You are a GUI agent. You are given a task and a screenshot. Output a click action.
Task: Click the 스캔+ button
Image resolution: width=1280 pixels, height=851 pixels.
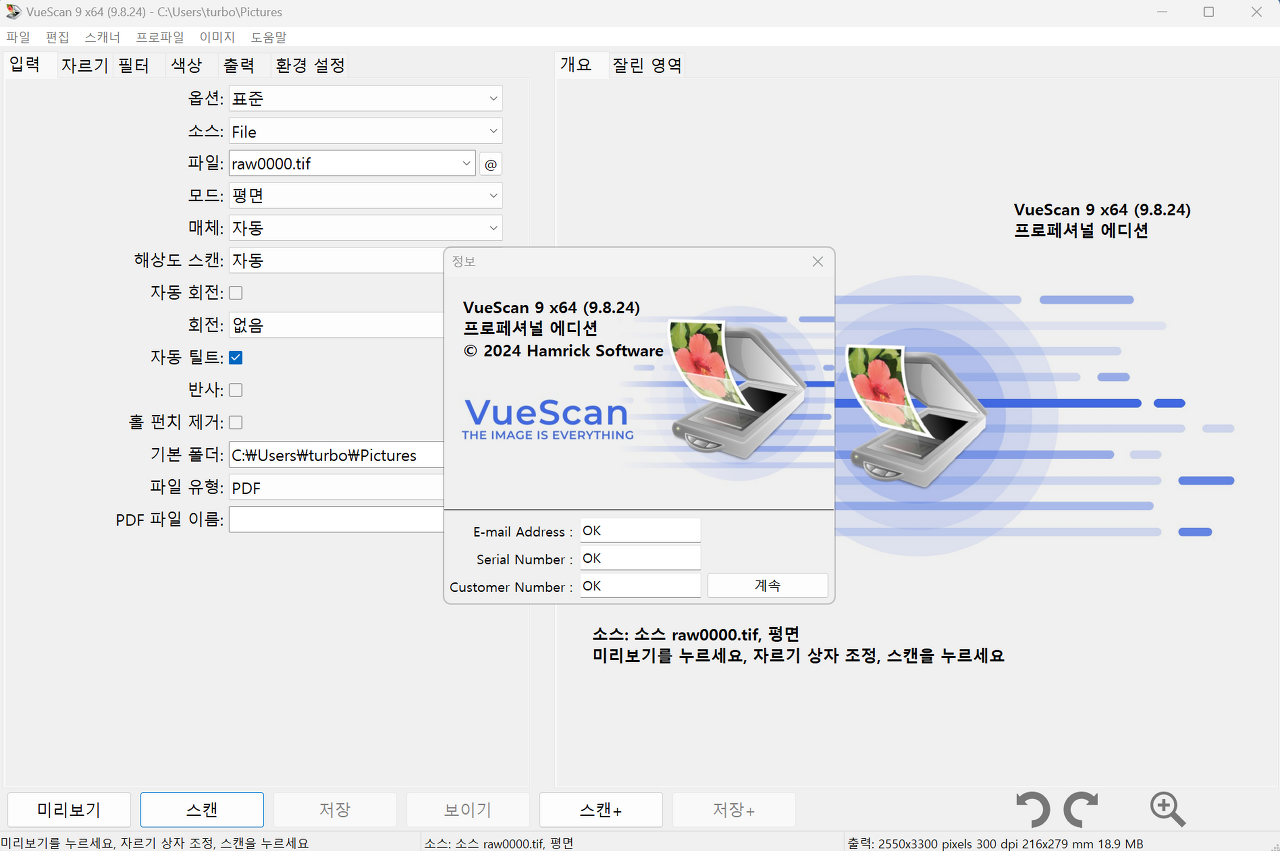click(601, 810)
